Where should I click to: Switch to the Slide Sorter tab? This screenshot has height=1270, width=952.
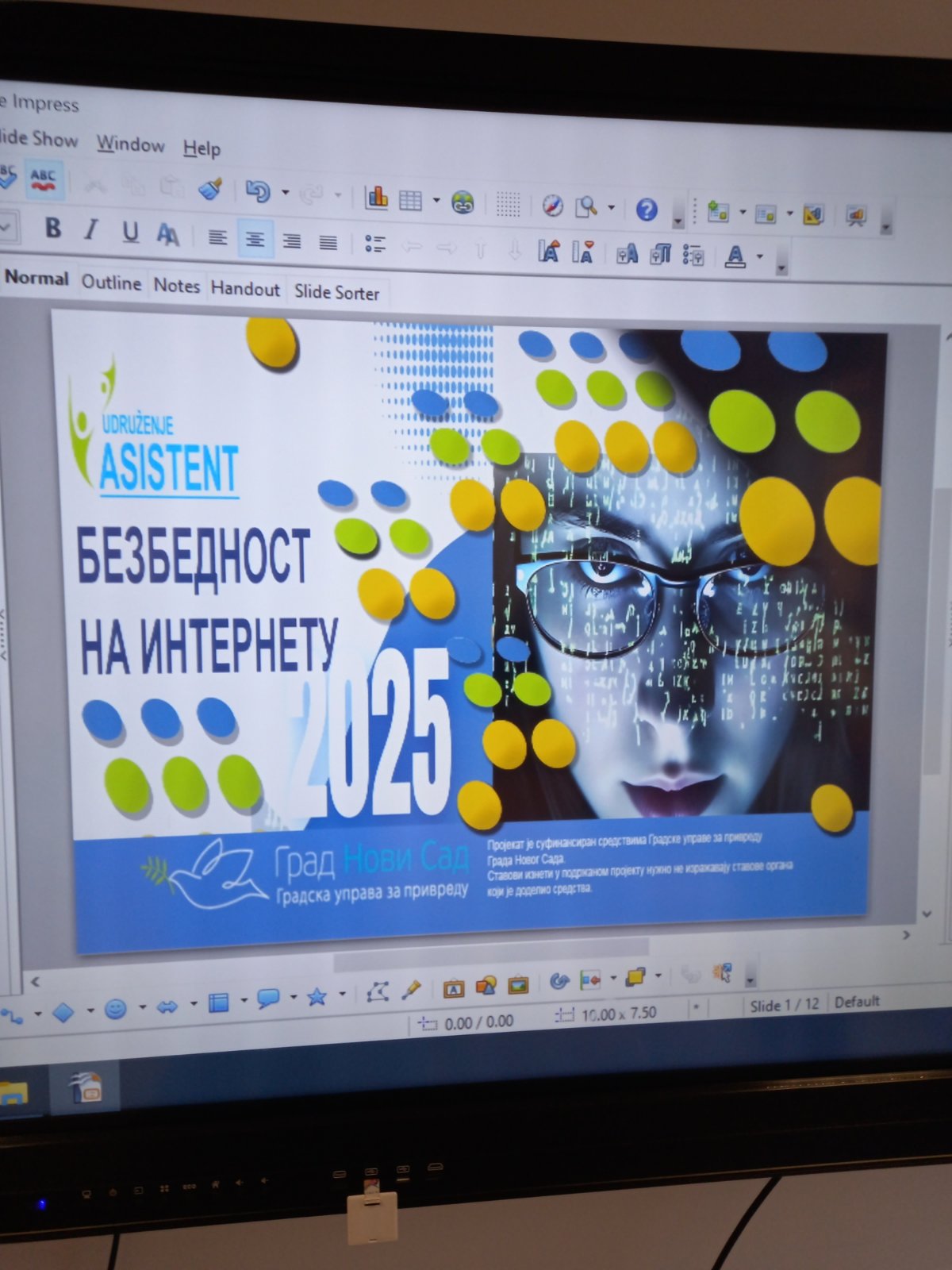[336, 292]
